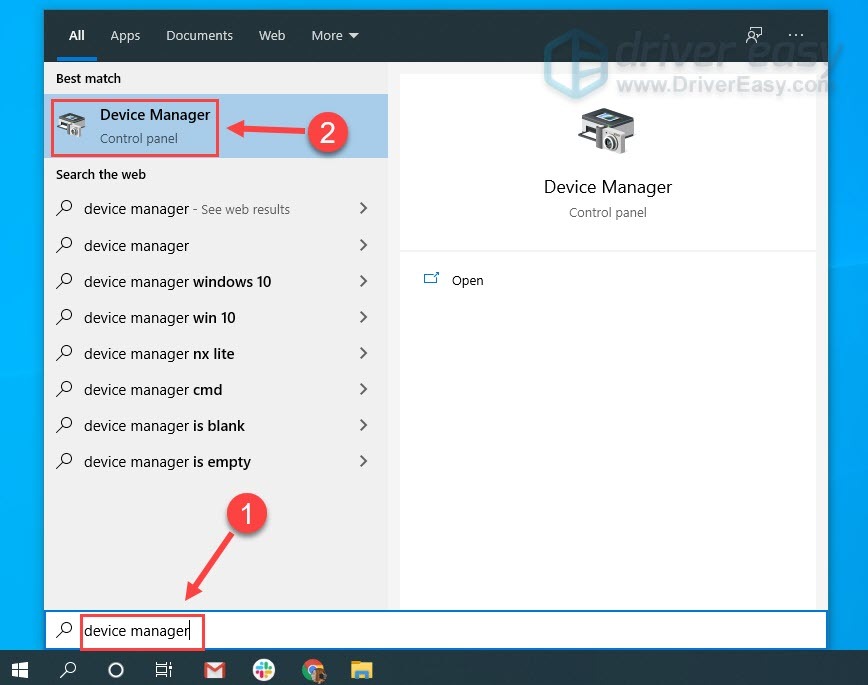Select 'device manager - See web results' suggestion
868x685 pixels.
(x=216, y=209)
